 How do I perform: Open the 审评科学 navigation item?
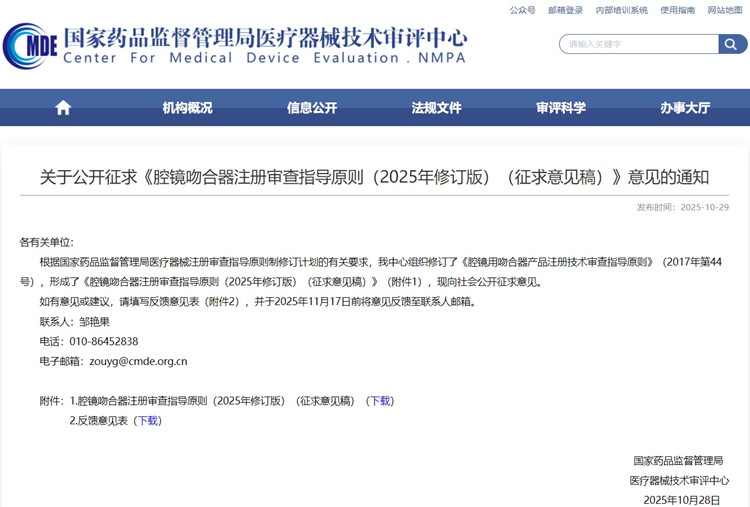coord(561,108)
